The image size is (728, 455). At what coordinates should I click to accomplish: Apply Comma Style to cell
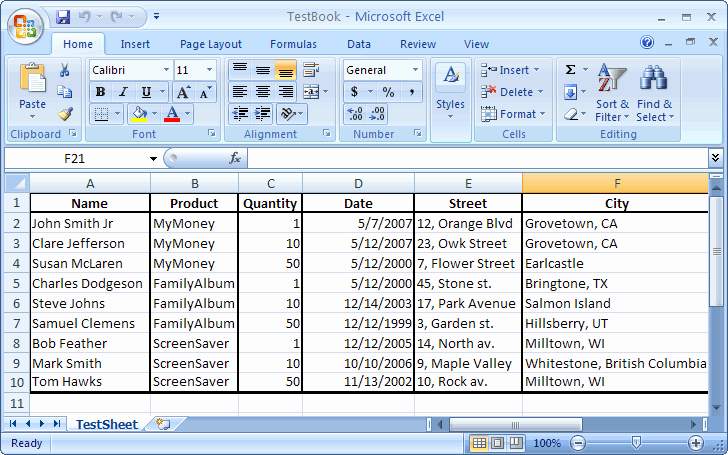[411, 92]
